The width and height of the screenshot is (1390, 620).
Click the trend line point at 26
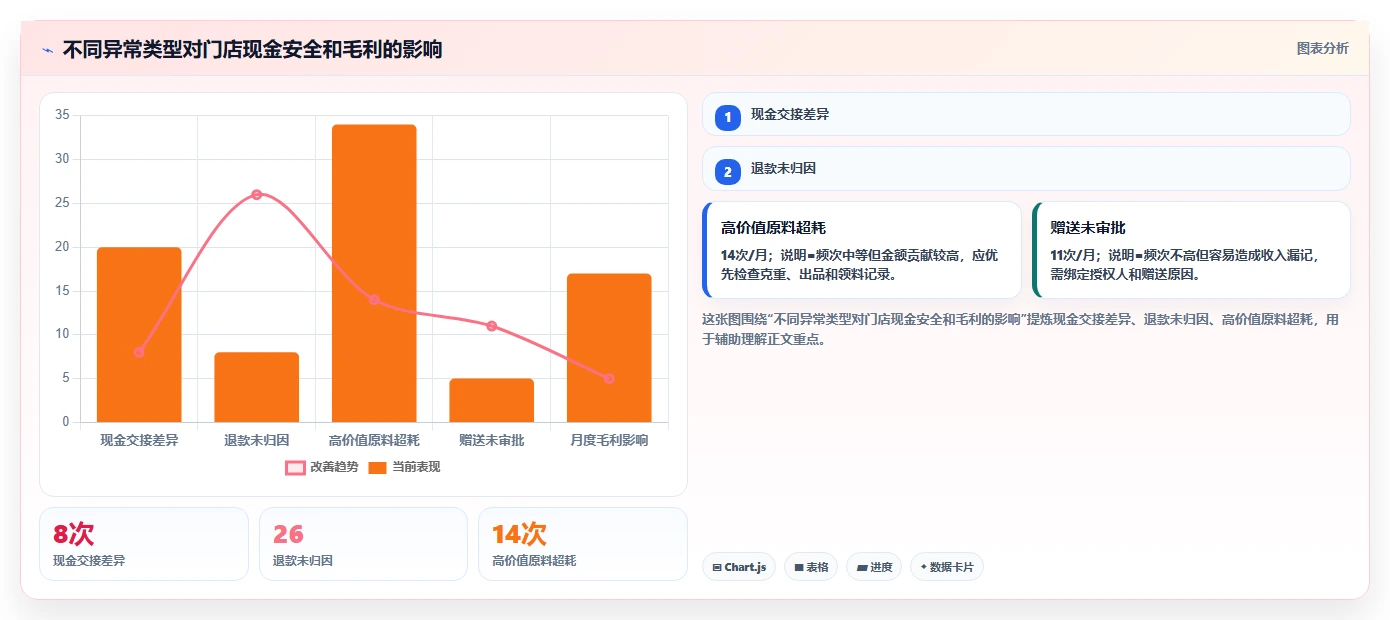(257, 194)
